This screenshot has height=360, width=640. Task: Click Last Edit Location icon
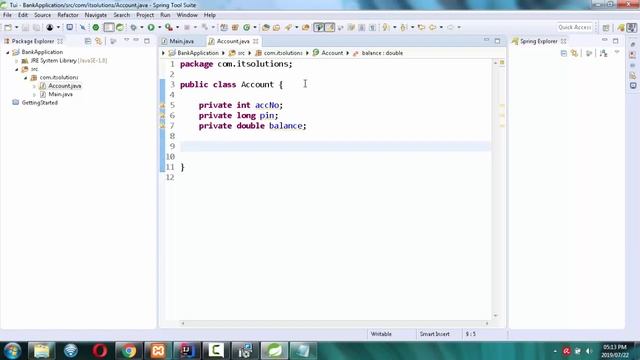(x=421, y=27)
